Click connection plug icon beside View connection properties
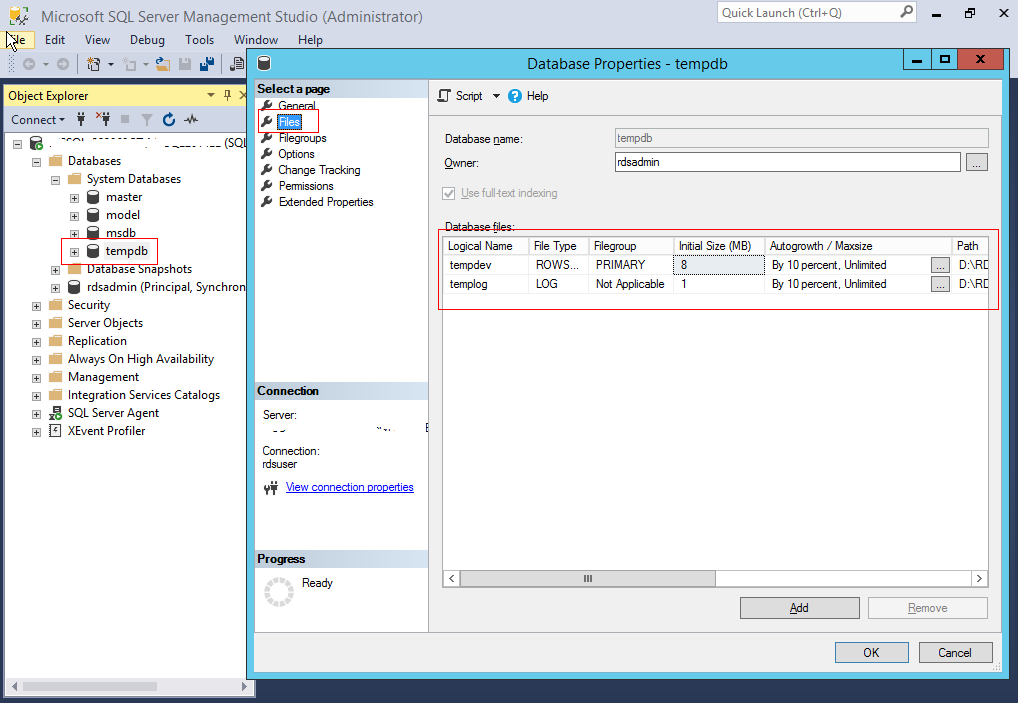 tap(271, 487)
